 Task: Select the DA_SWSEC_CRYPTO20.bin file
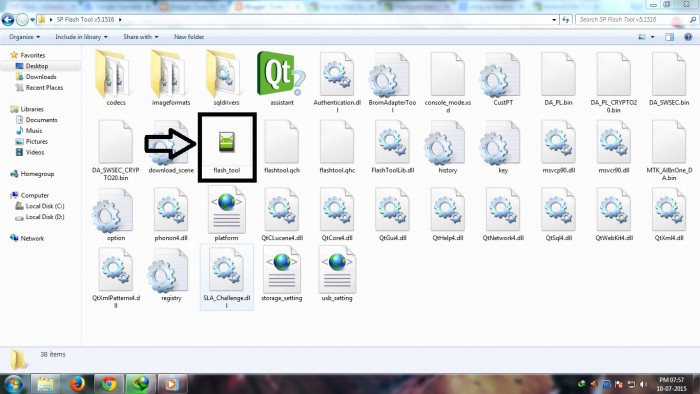click(116, 150)
